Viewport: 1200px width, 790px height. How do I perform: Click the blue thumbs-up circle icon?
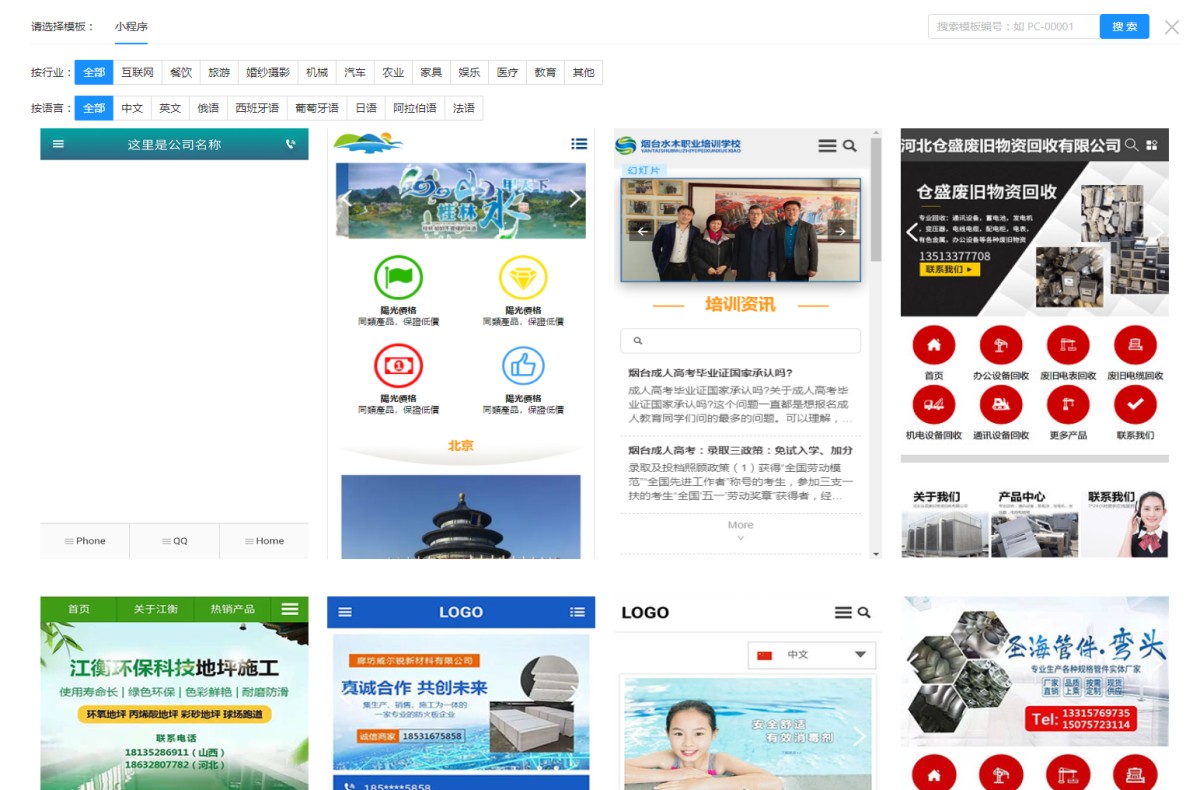pyautogui.click(x=523, y=367)
